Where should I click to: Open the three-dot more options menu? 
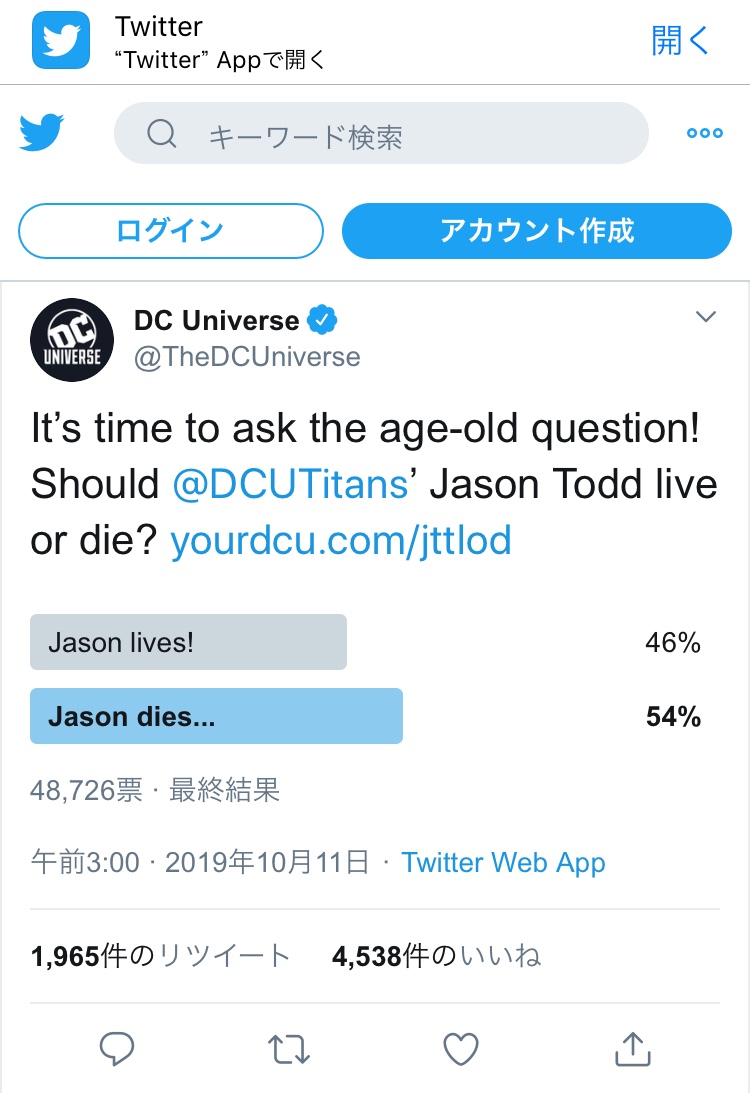pos(704,133)
